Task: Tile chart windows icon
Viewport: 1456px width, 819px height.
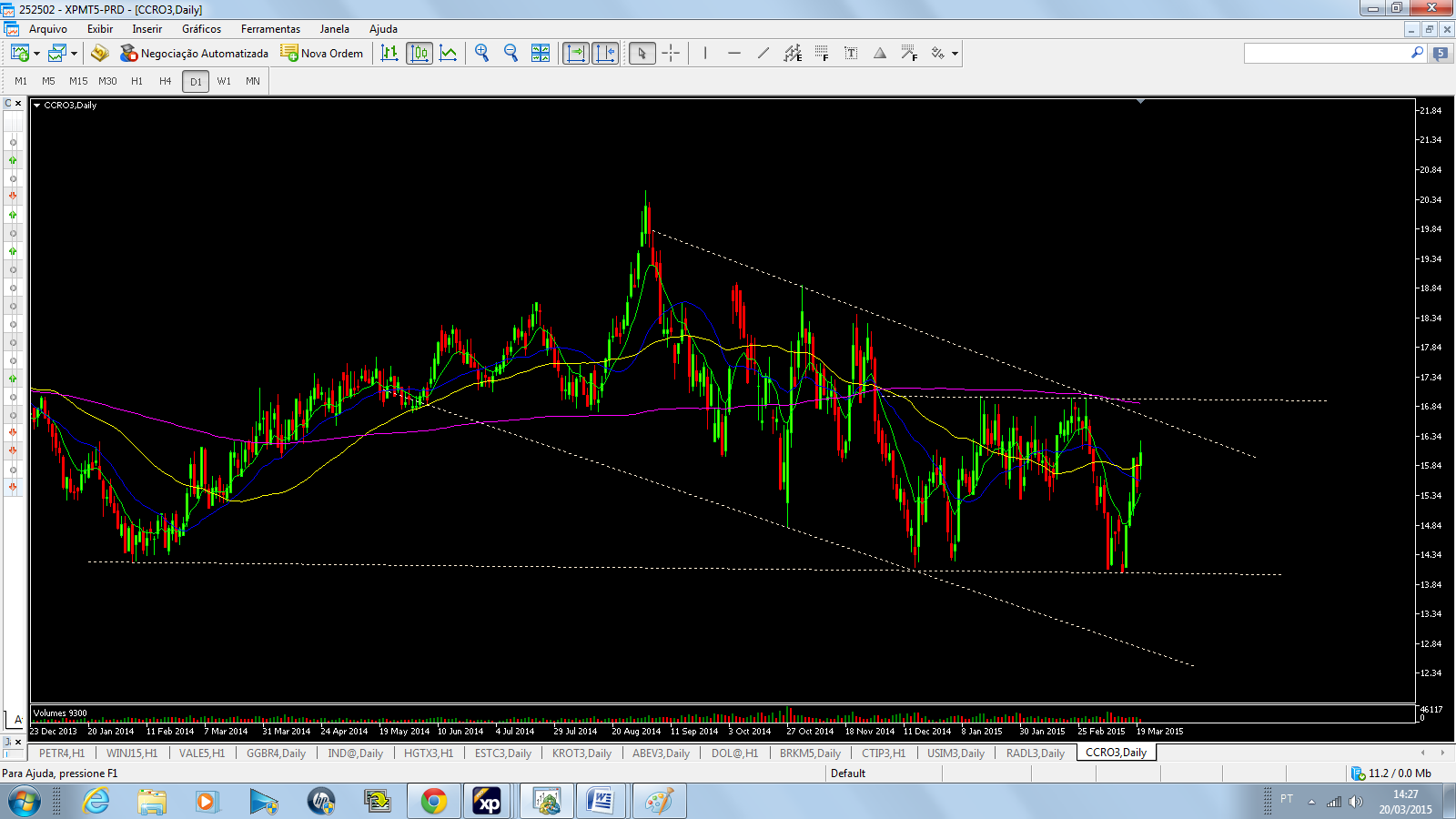Action: 541,54
